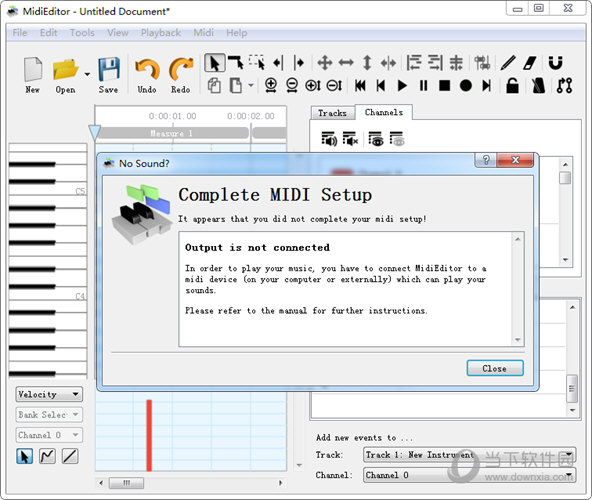Copy selected events

pos(214,86)
